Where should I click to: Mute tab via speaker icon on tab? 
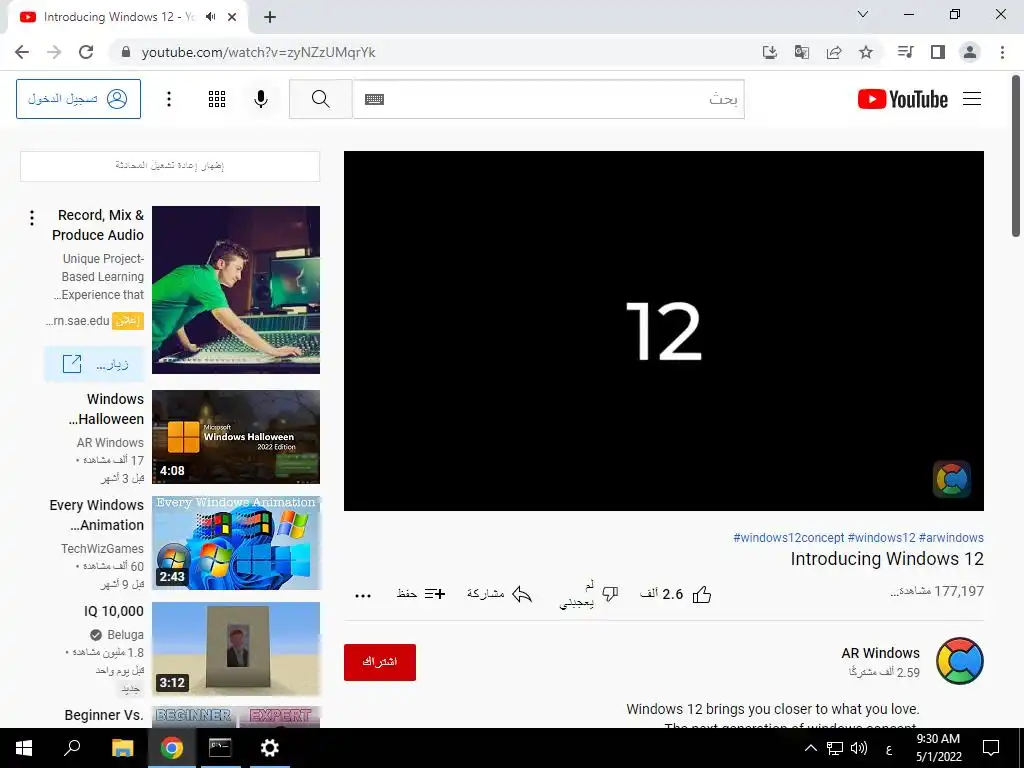point(210,17)
